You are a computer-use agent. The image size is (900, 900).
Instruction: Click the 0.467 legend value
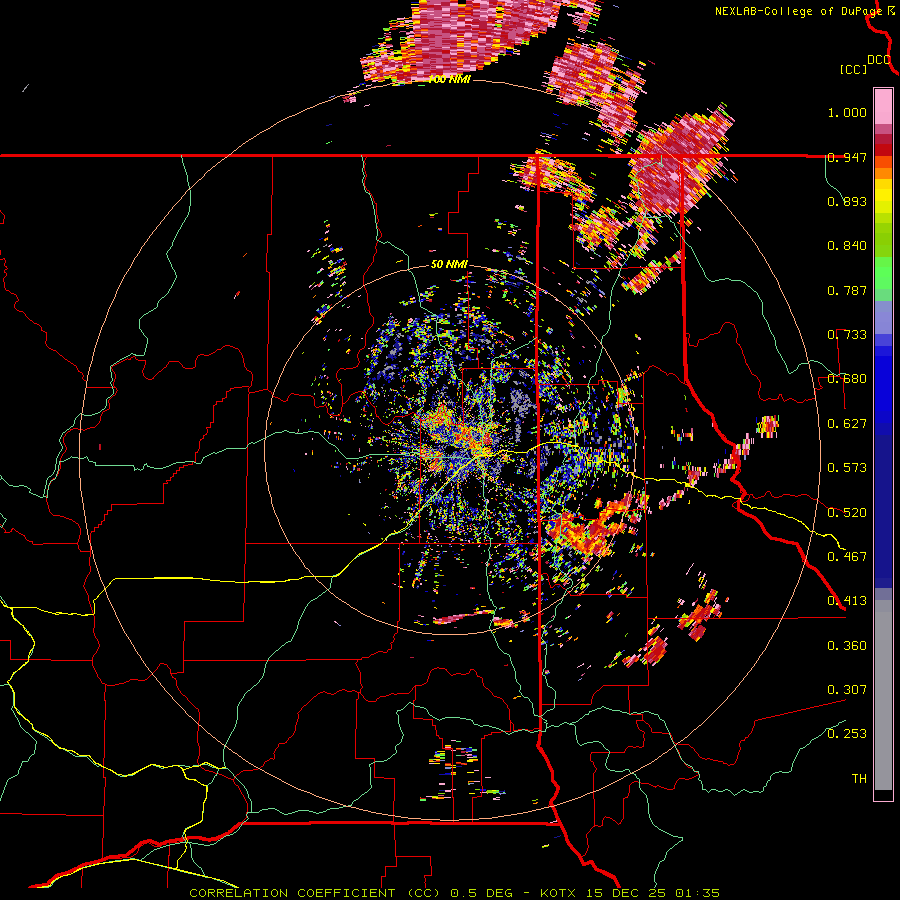[847, 557]
